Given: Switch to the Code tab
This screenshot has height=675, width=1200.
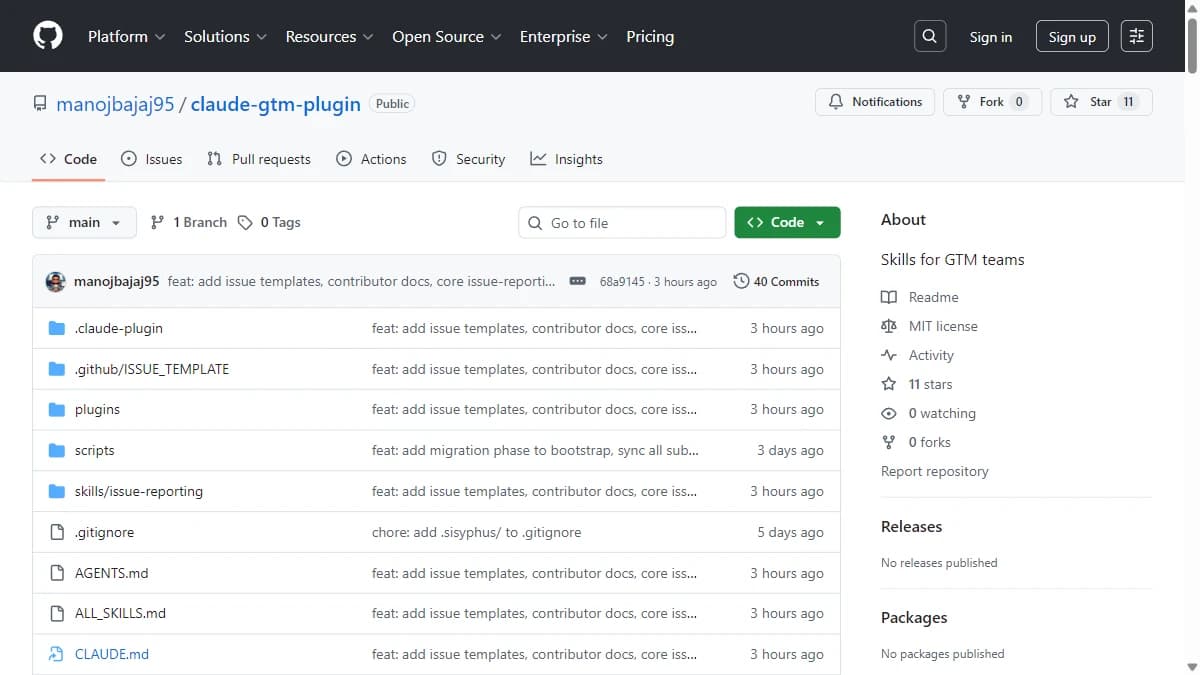Looking at the screenshot, I should pos(68,159).
